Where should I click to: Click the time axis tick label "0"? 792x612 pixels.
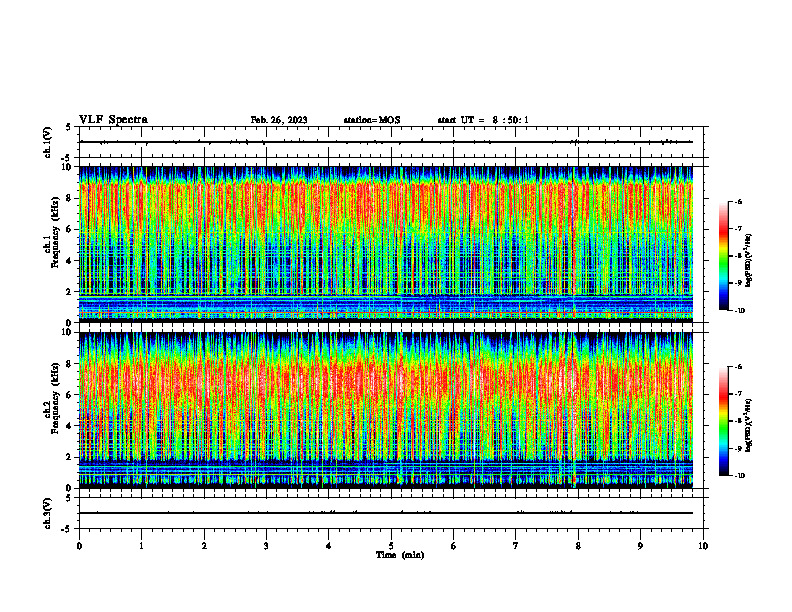point(79,546)
